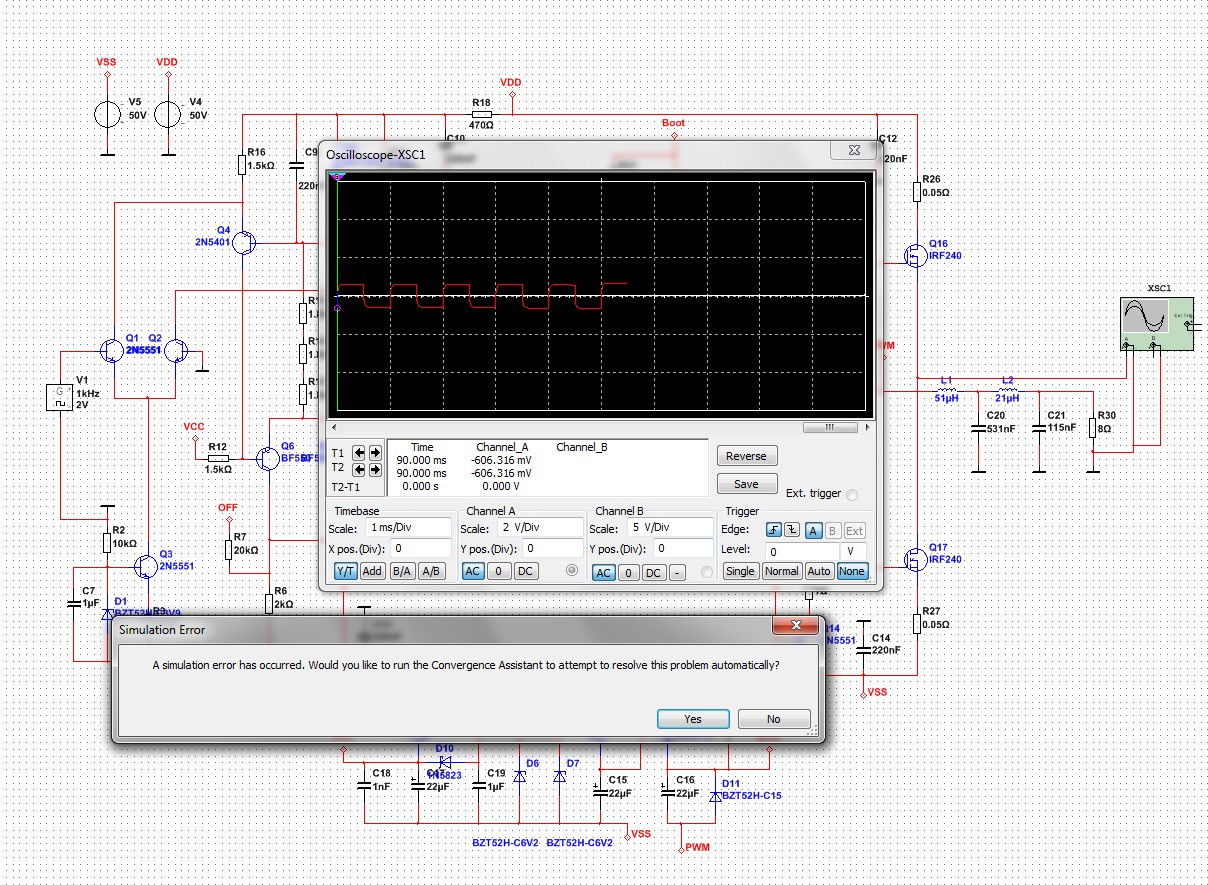Select load resistor R30 8Ω

point(1092,428)
